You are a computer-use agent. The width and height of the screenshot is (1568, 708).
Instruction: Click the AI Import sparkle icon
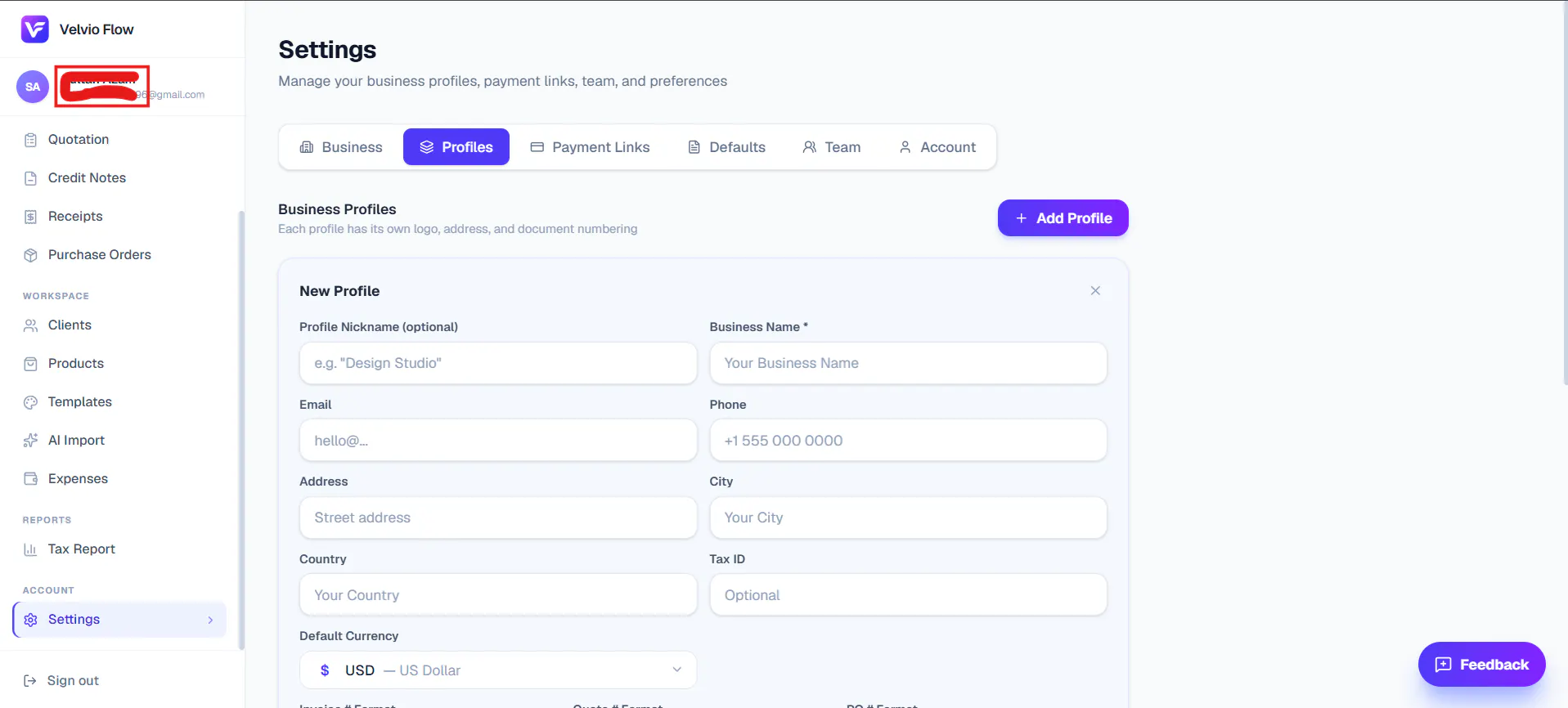30,441
